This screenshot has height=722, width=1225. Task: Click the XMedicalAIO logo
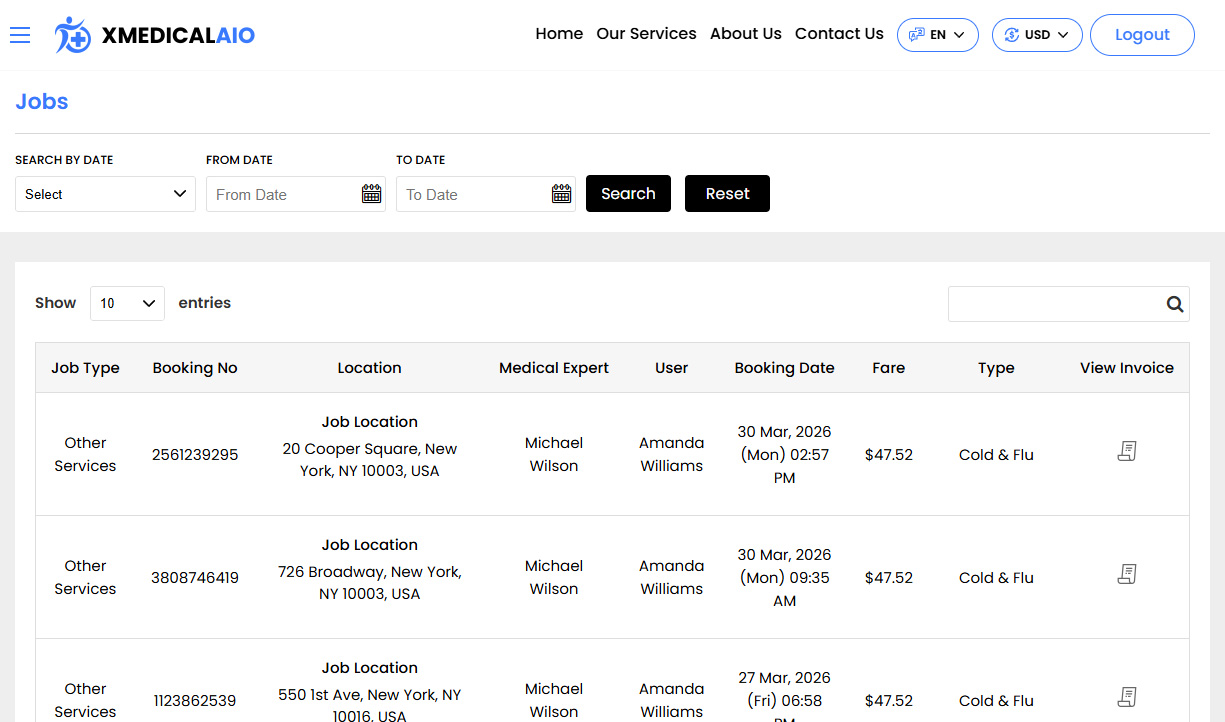coord(155,35)
